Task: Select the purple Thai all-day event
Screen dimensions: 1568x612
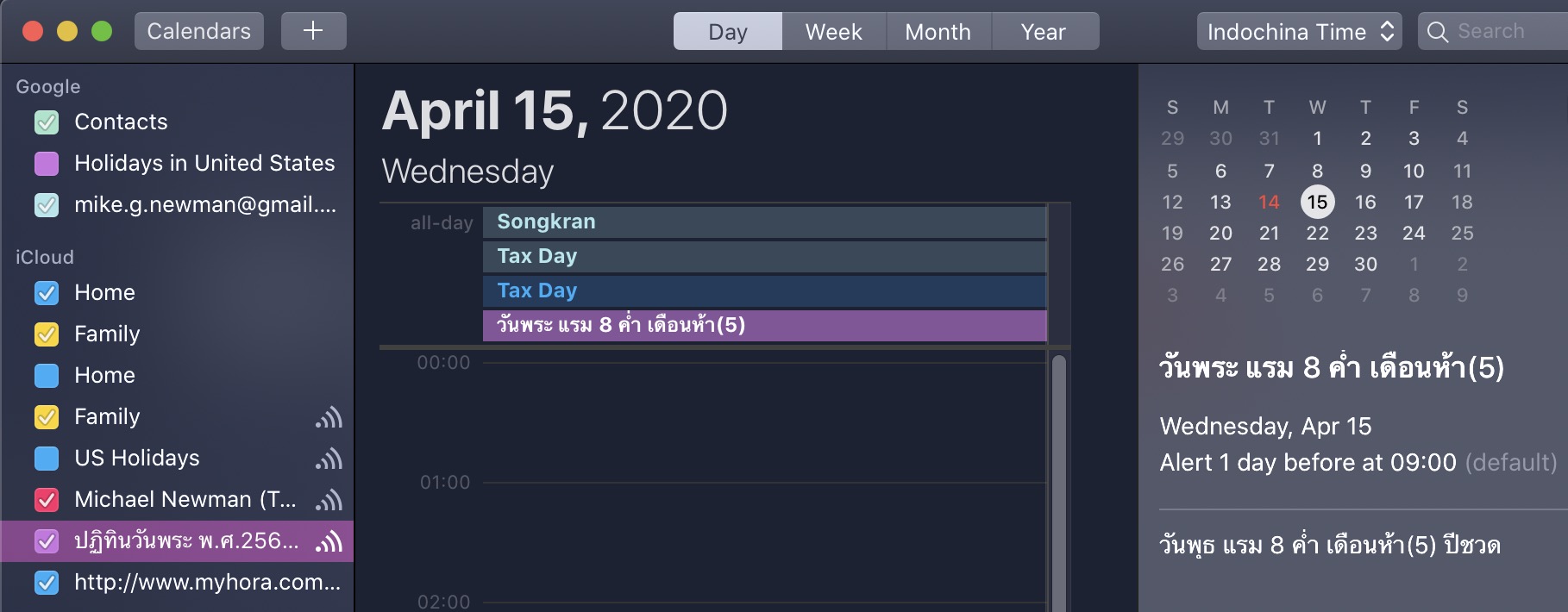Action: pyautogui.click(x=765, y=326)
